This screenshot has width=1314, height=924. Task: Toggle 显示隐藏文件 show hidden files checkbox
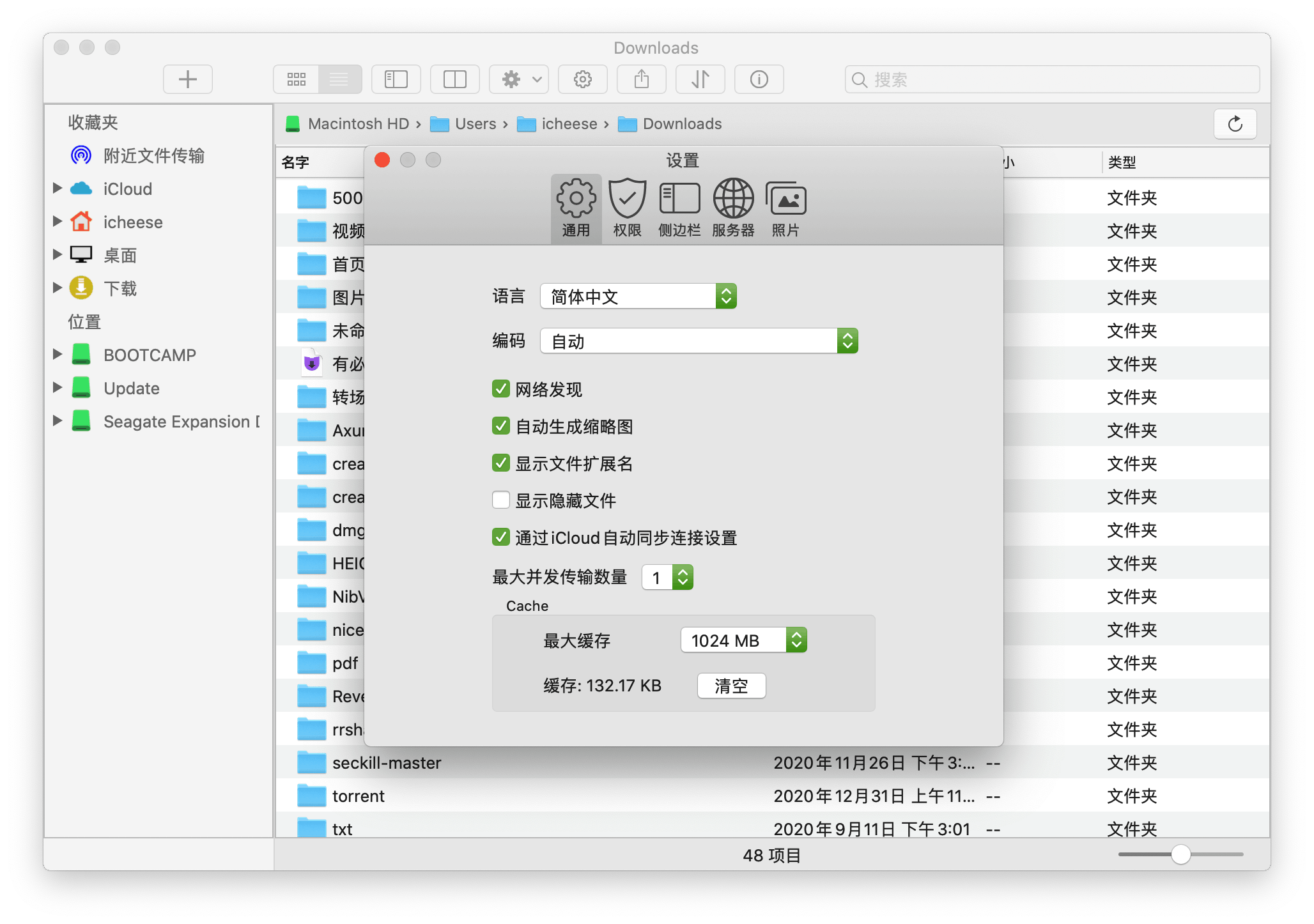pyautogui.click(x=498, y=500)
